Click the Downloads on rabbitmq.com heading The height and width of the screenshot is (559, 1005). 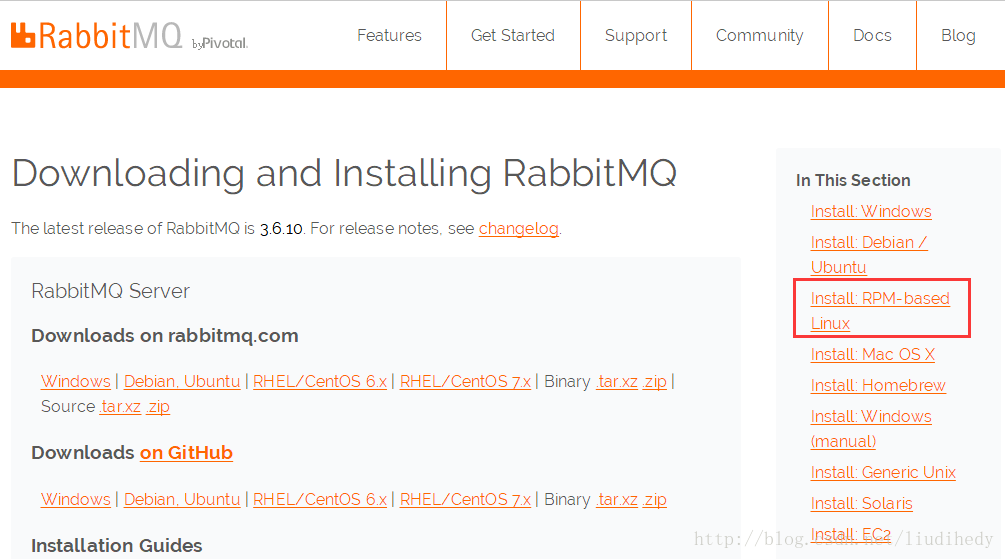pyautogui.click(x=165, y=336)
